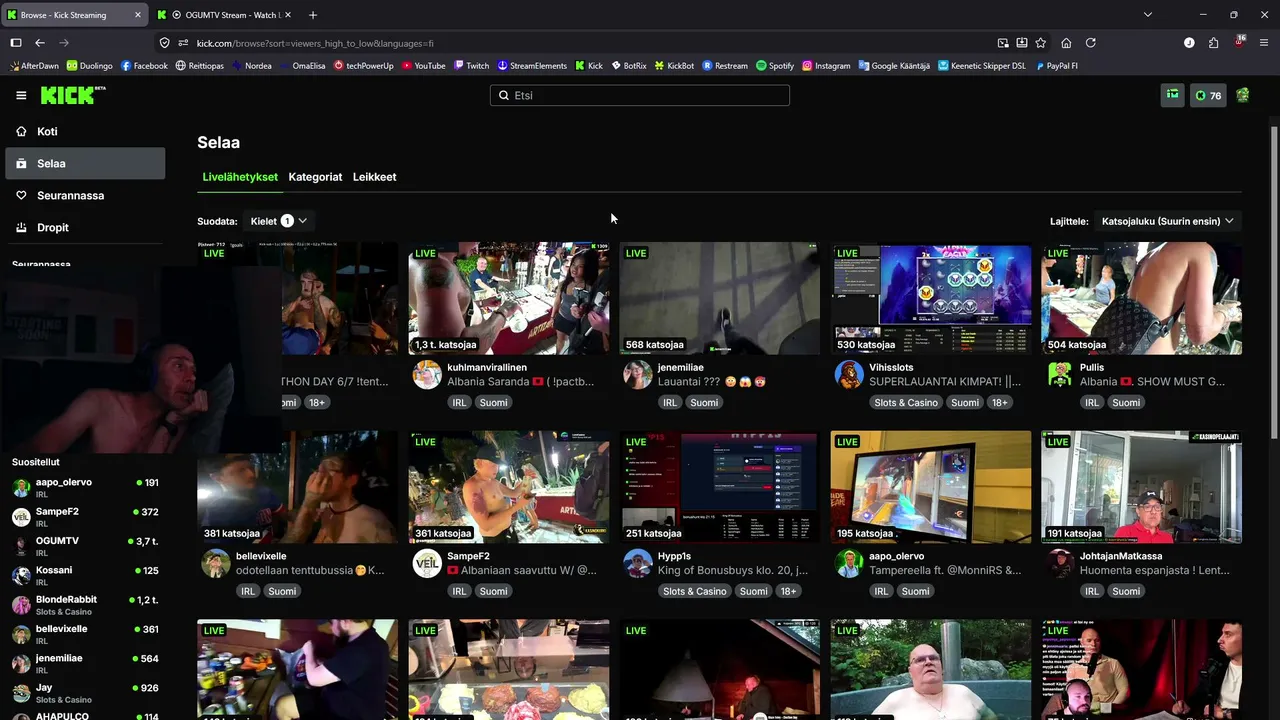Click the IRL tag under kuhlmanvirallinen
The height and width of the screenshot is (720, 1280).
pyautogui.click(x=459, y=403)
